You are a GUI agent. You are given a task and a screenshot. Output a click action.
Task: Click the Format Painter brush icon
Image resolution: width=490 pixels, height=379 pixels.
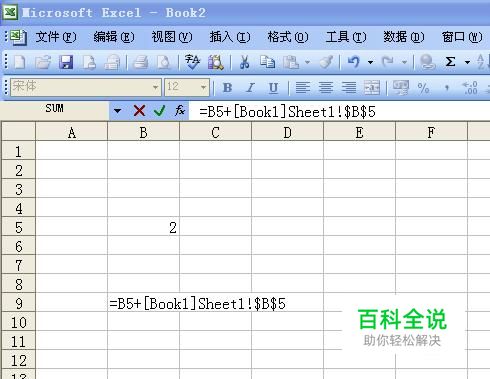(x=326, y=62)
